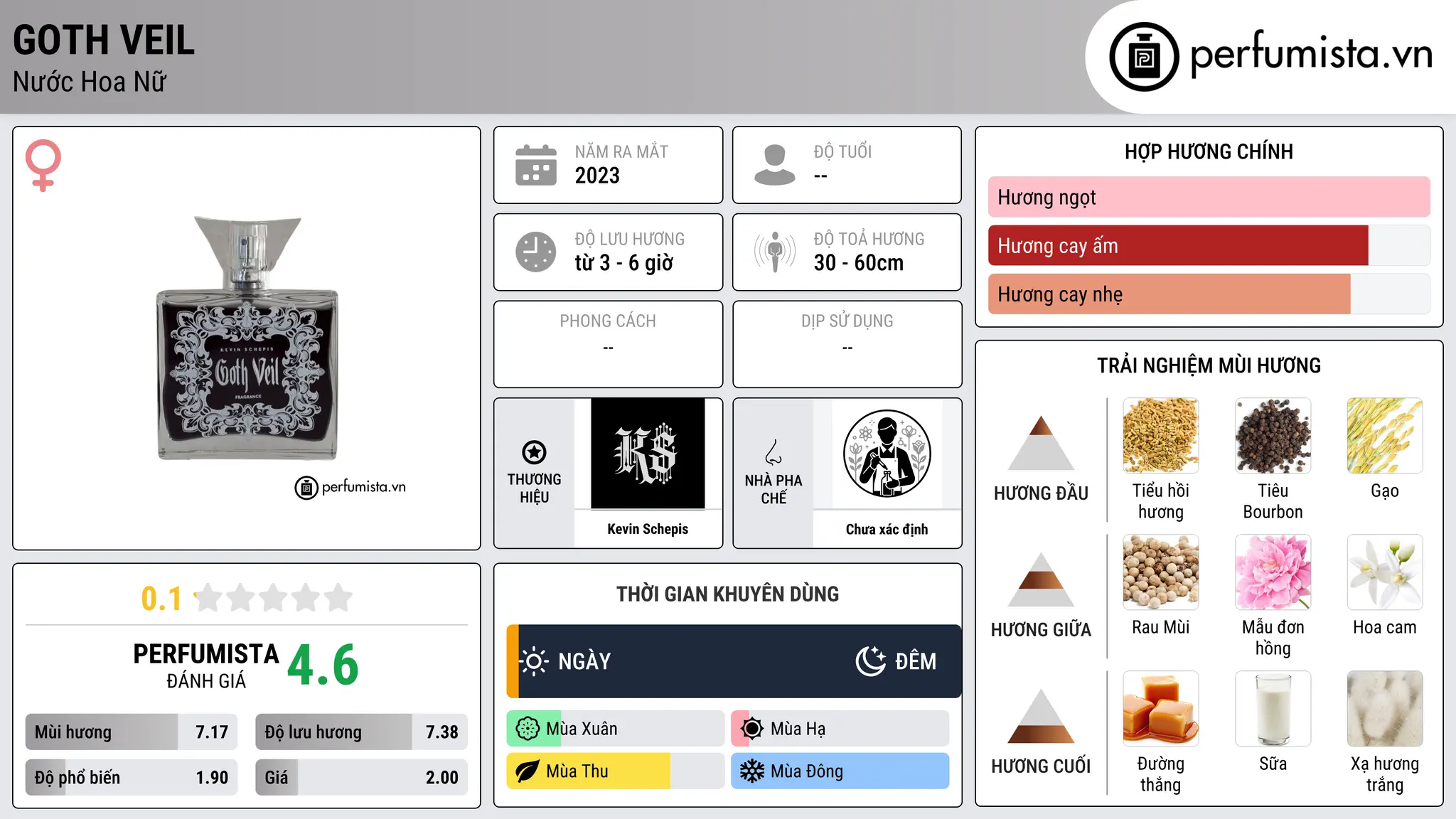Viewport: 1456px width, 819px height.
Task: Click the Mùa Thu season bar
Action: [616, 771]
